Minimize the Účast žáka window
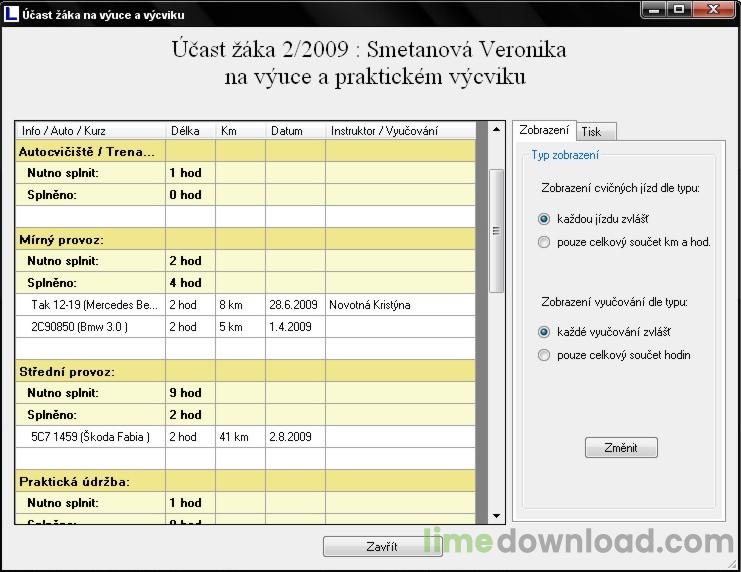This screenshot has width=741, height=572. [x=654, y=9]
